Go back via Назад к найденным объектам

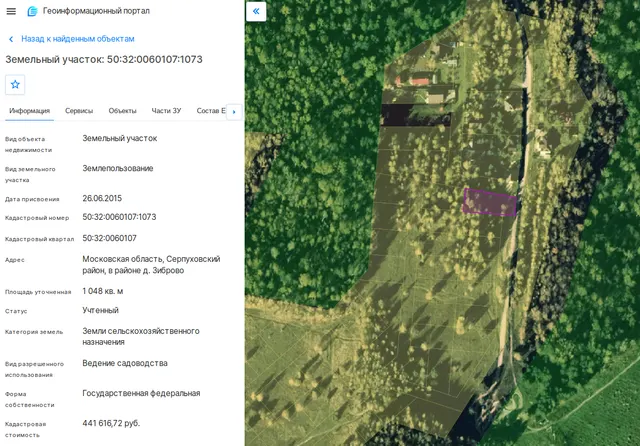coord(78,39)
